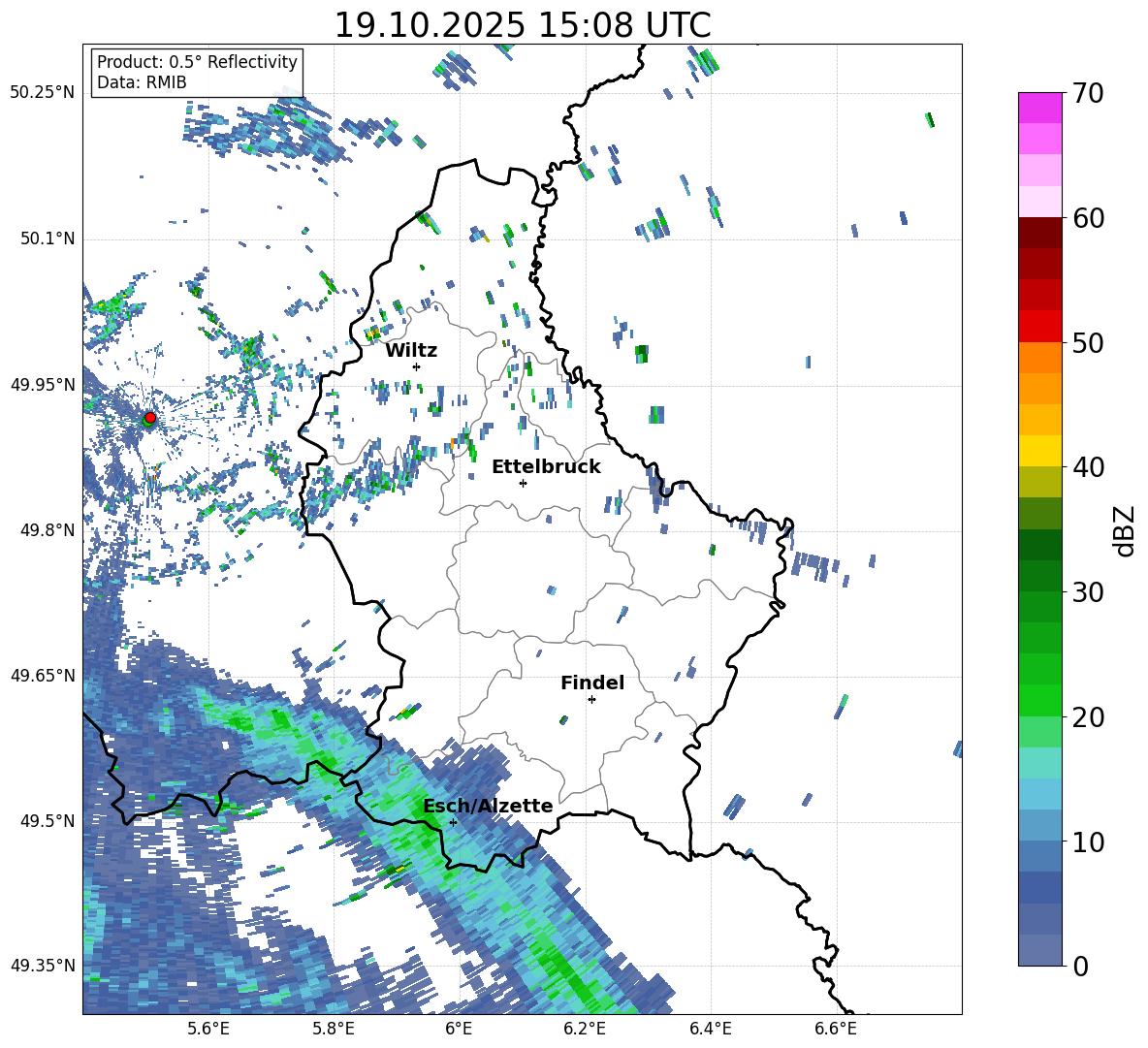Click the 6.2°E longitude label
The width and height of the screenshot is (1148, 1048).
click(x=585, y=1029)
